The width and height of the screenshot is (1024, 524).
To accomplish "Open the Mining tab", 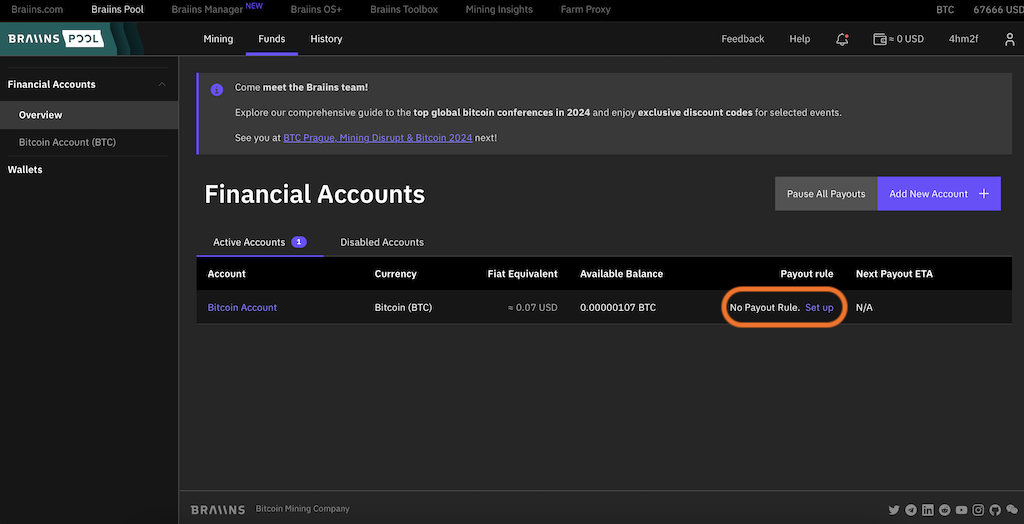I will click(218, 39).
